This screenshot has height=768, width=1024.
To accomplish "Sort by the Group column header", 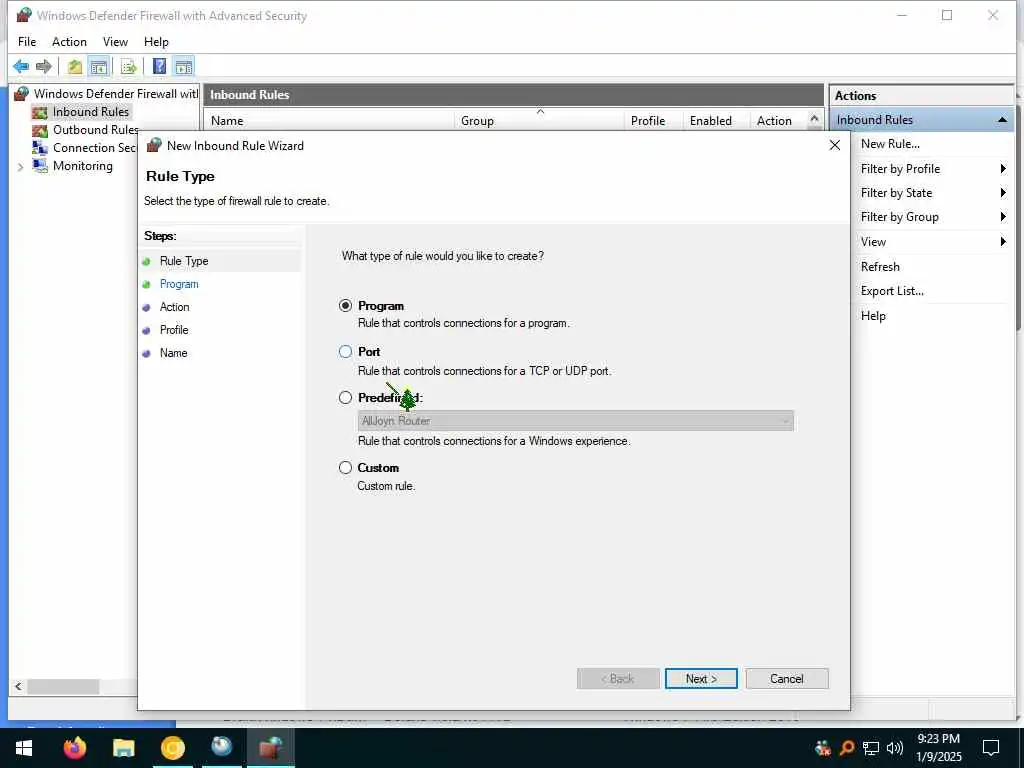I will tap(539, 121).
